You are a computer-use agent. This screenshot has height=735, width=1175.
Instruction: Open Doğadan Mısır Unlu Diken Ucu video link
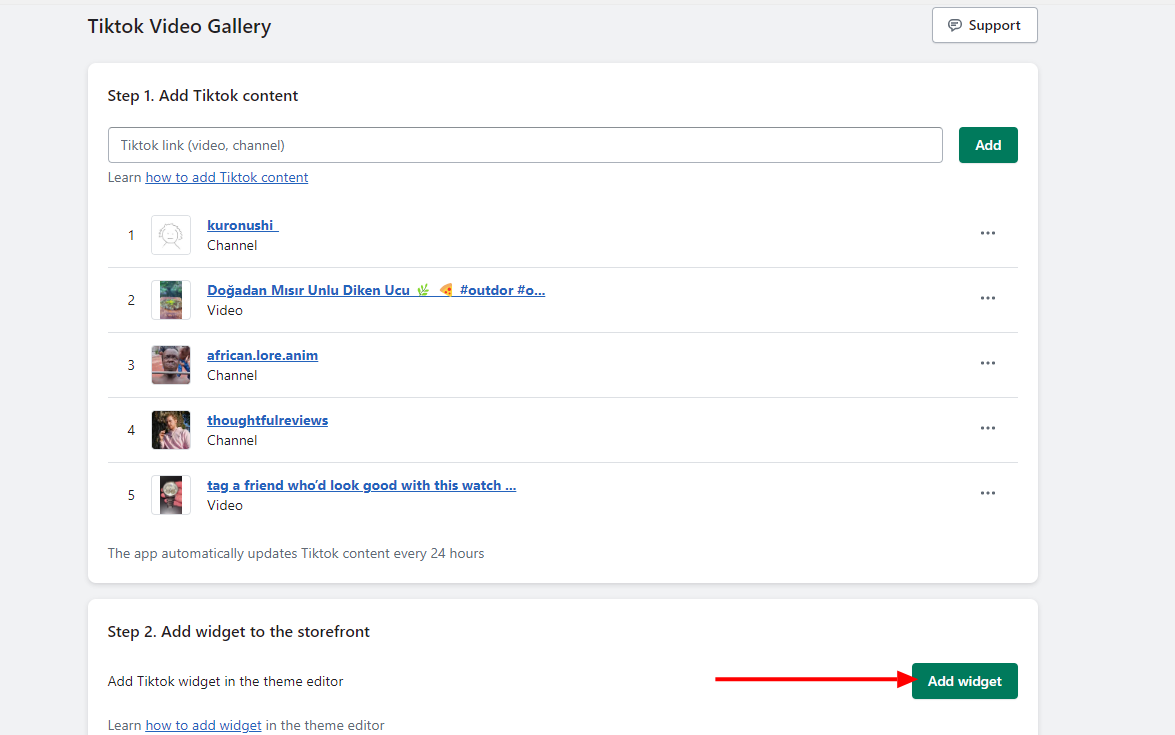point(376,291)
